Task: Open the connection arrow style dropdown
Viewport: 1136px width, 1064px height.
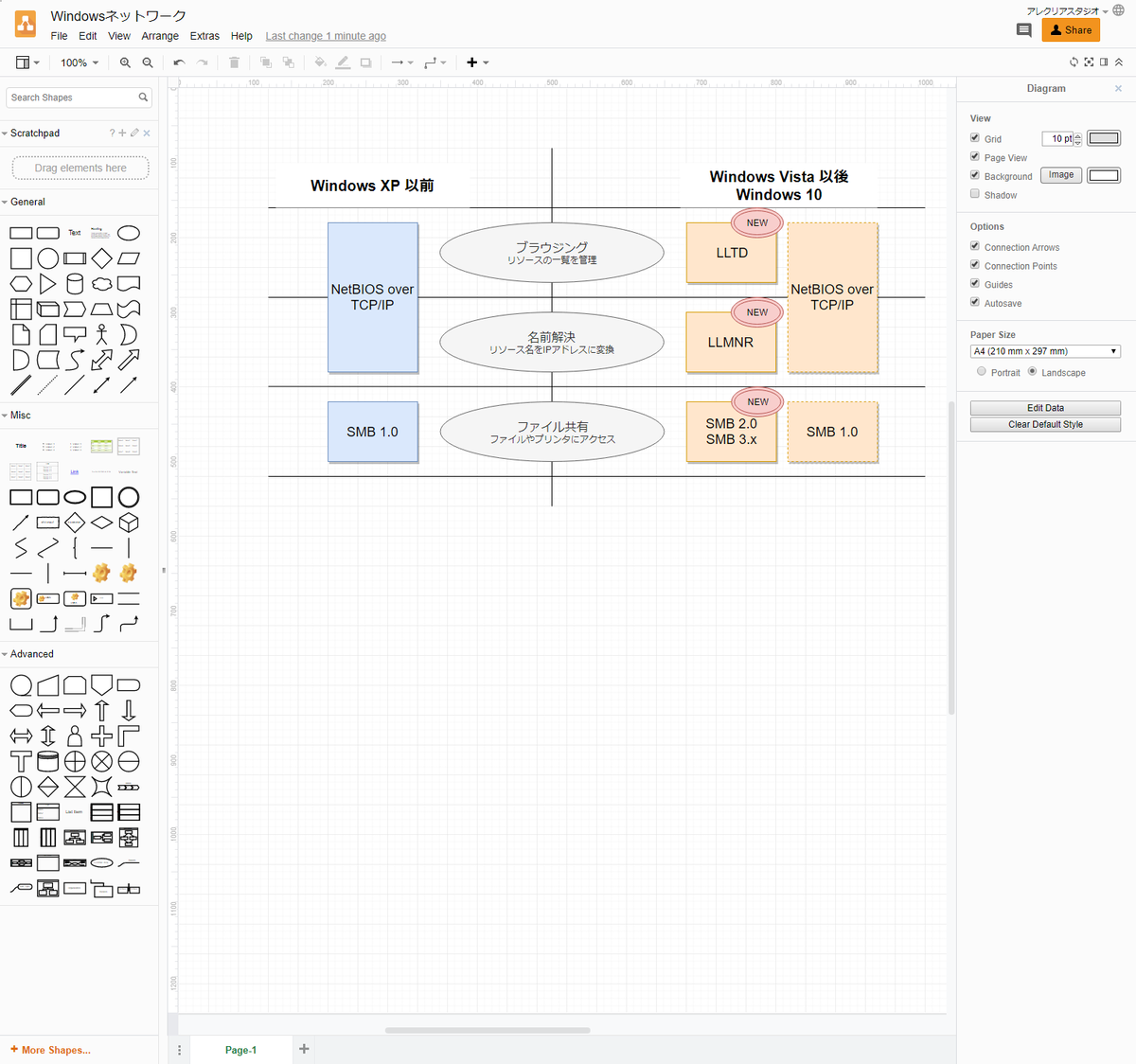Action: pyautogui.click(x=402, y=62)
